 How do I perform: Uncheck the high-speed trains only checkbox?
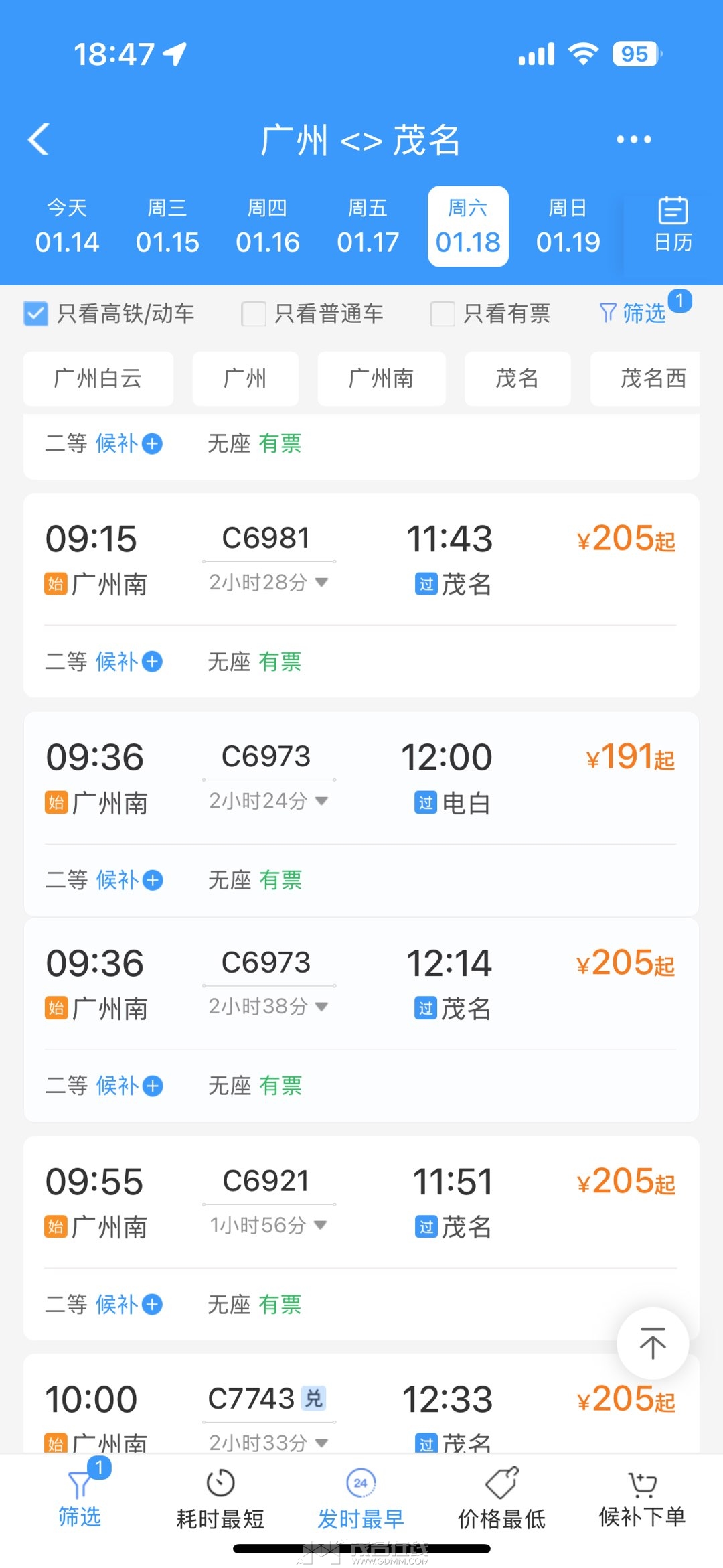[x=36, y=313]
